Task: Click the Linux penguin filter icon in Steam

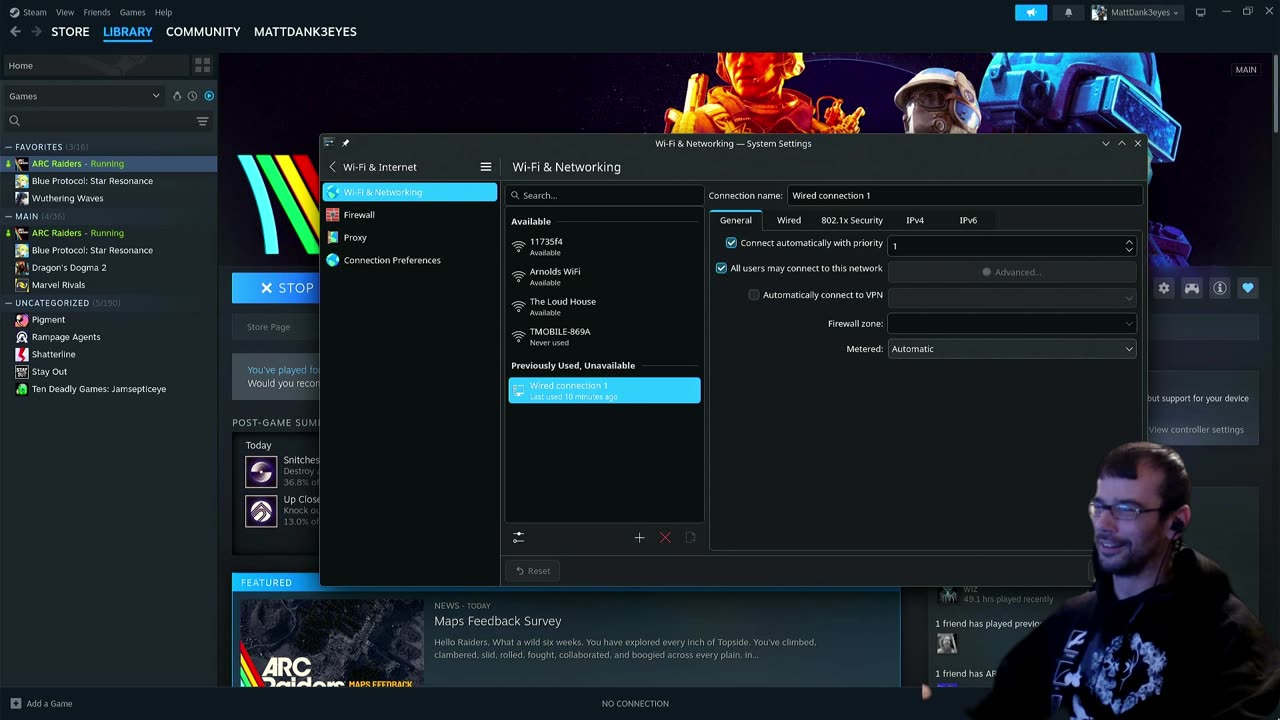Action: tap(177, 96)
